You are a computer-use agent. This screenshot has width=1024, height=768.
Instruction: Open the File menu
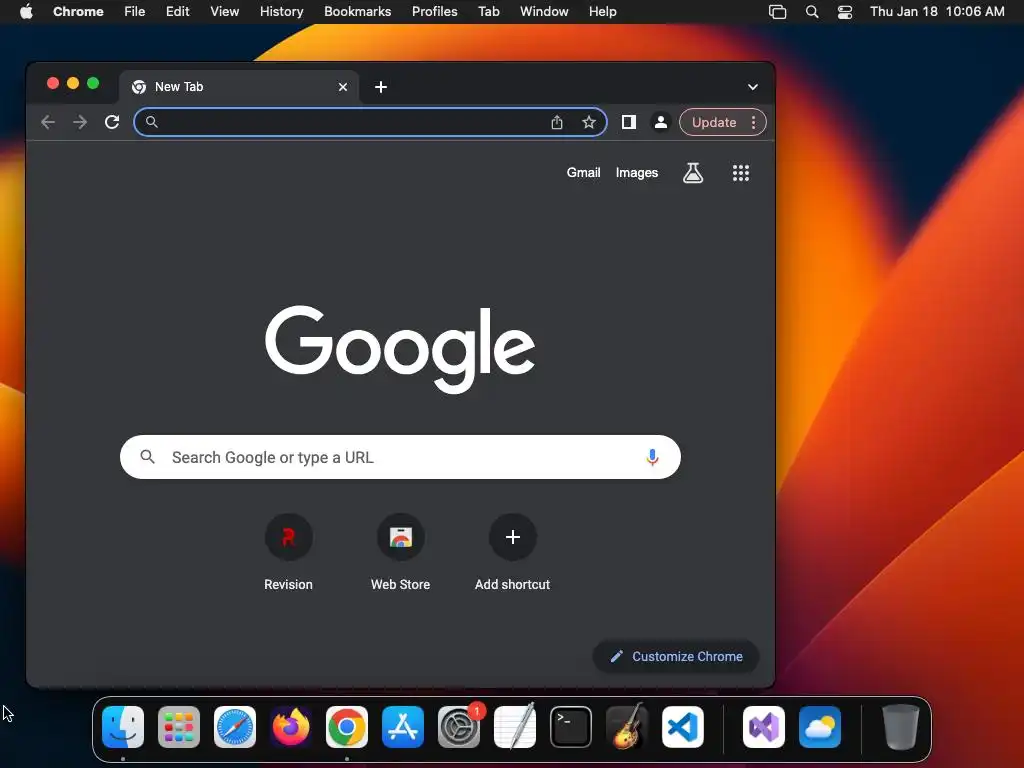click(135, 12)
